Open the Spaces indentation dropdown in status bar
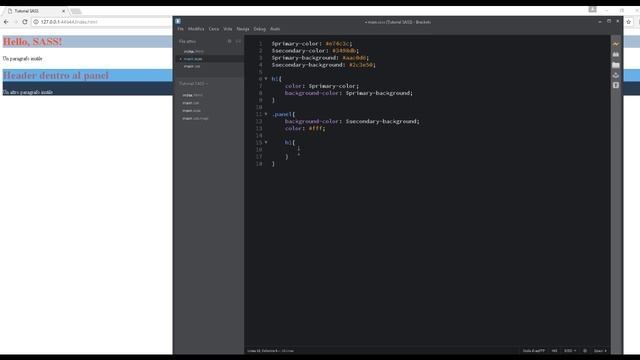This screenshot has height=360, width=640. coord(600,351)
